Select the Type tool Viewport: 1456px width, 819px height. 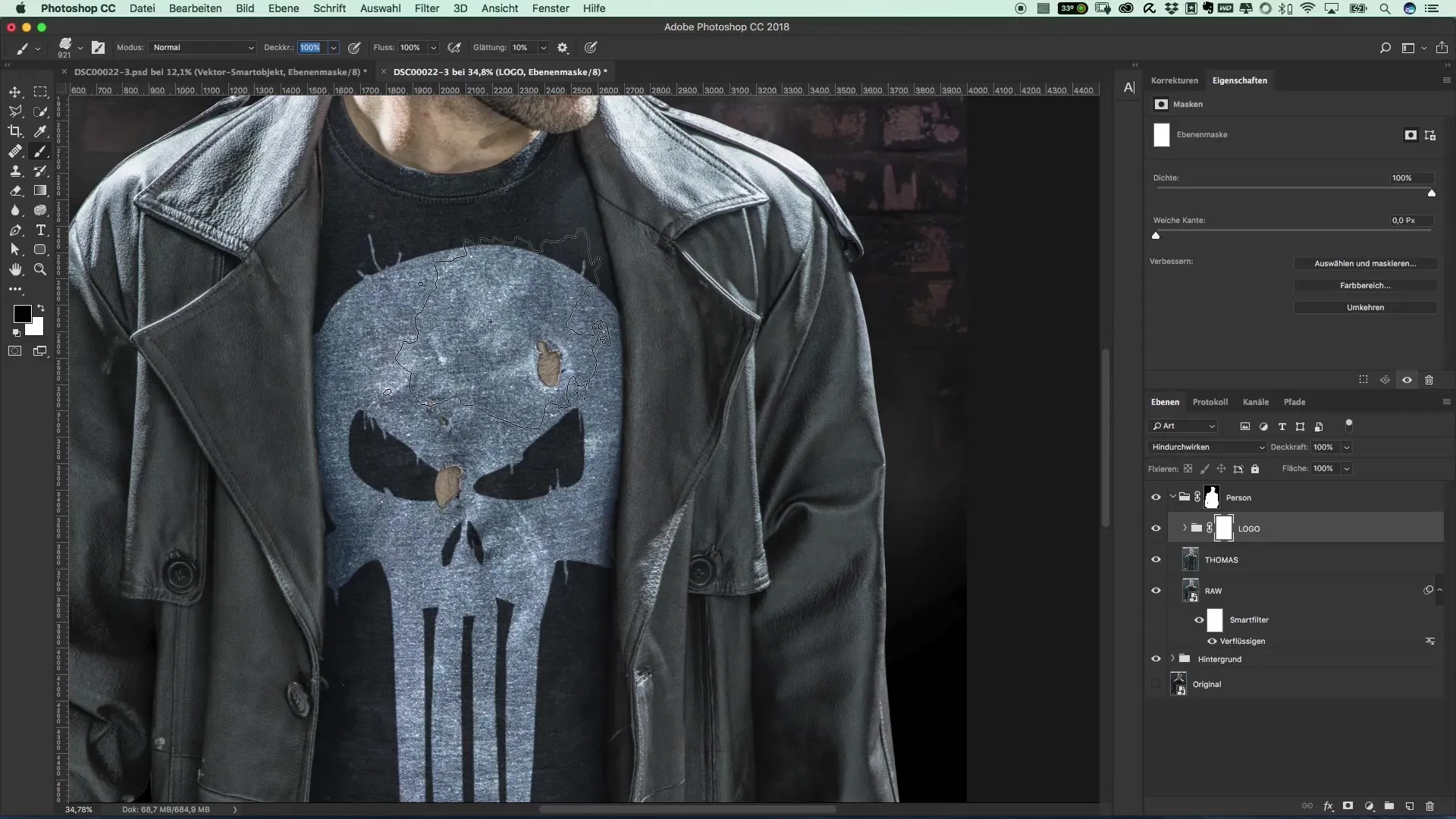[x=41, y=230]
